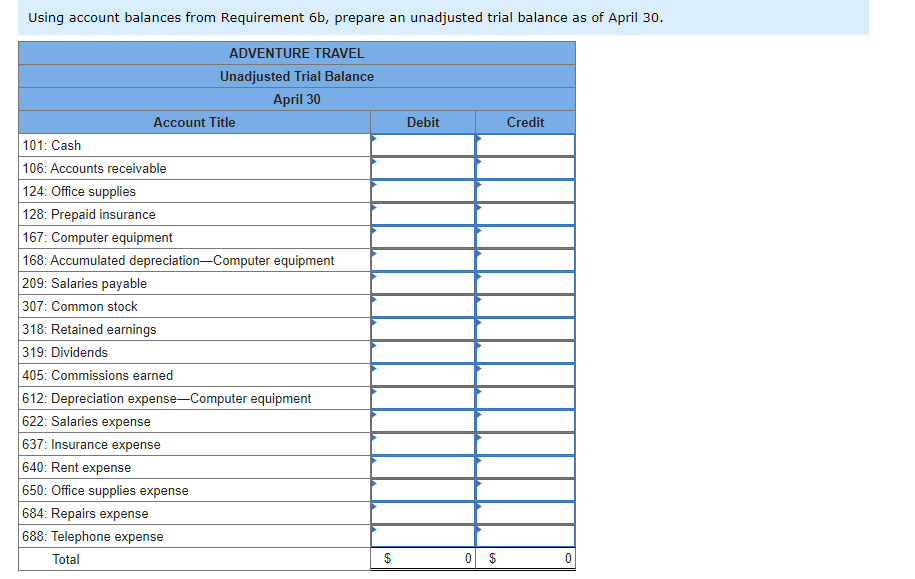Viewport: 915px width, 579px height.
Task: Click the 'Total' row label
Action: pyautogui.click(x=66, y=559)
